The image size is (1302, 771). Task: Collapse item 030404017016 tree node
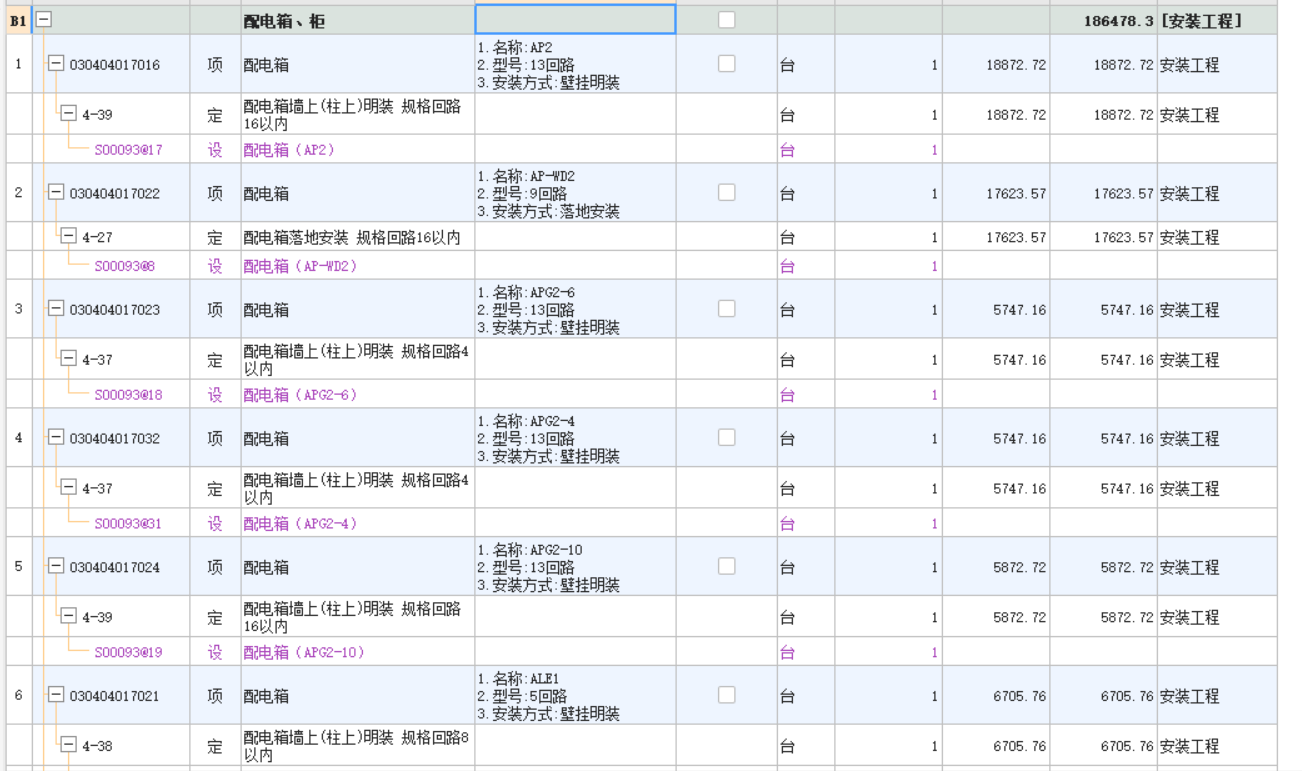[x=56, y=64]
